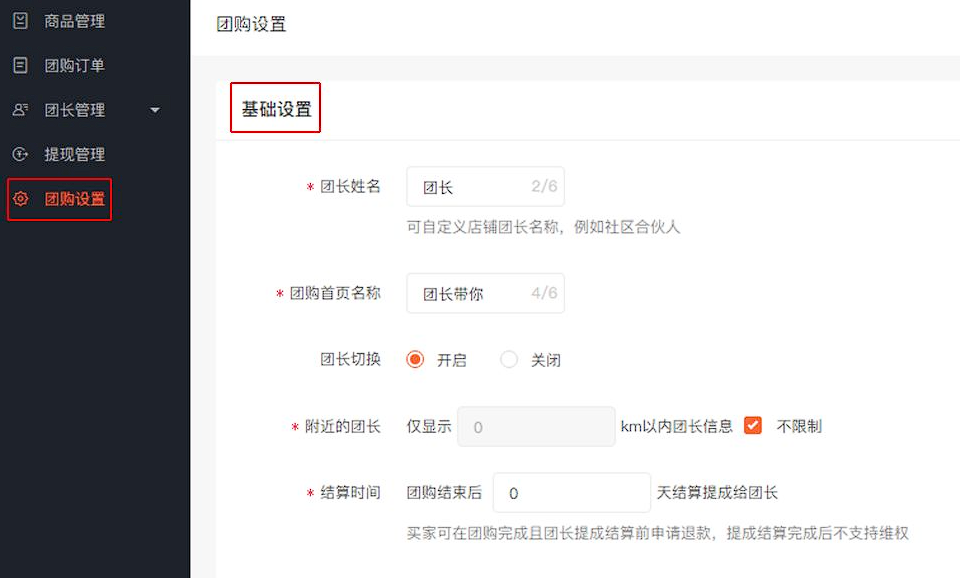
Task: Click the 附近的团长 label
Action: 343,426
